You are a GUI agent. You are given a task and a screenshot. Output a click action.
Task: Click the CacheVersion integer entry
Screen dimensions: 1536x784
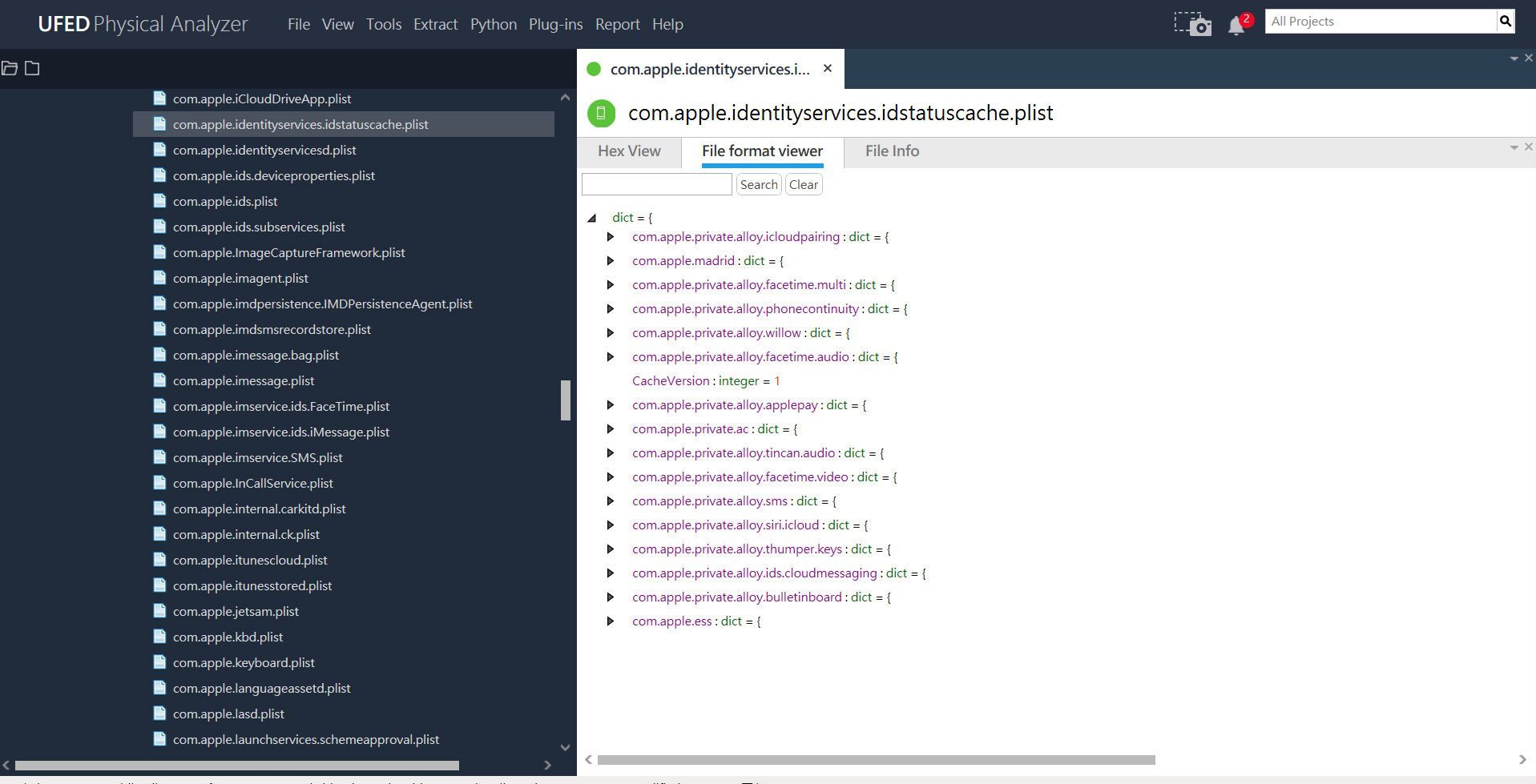point(706,381)
